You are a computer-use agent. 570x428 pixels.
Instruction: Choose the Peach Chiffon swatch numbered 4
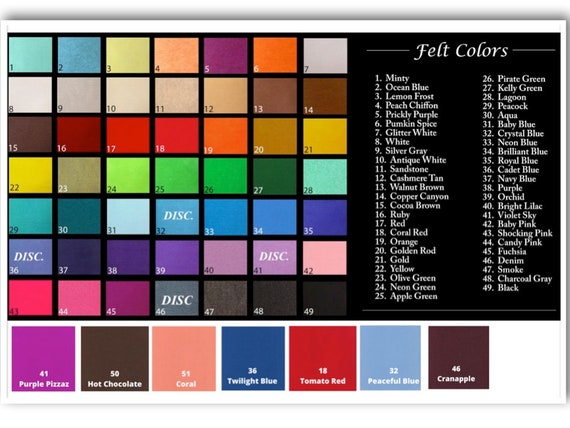[x=177, y=55]
